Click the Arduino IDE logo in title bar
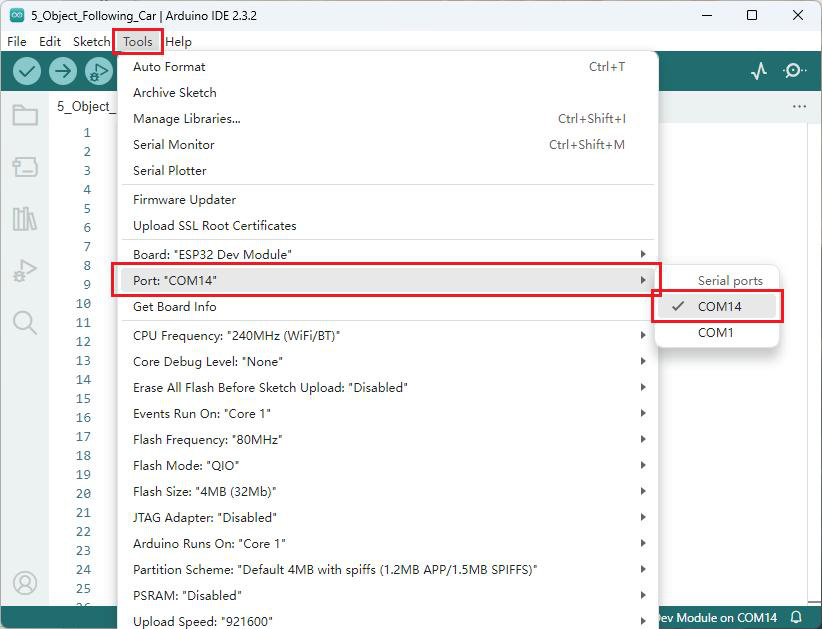 tap(17, 15)
